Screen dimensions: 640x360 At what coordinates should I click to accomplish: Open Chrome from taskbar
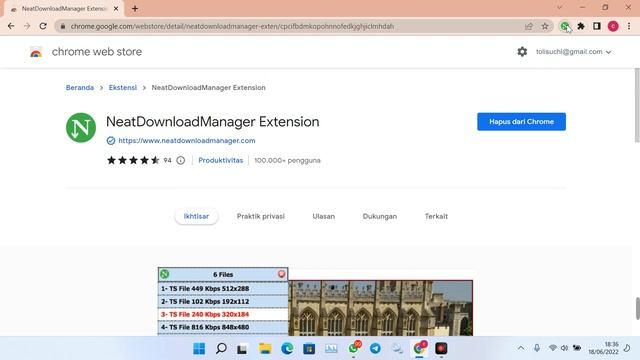click(x=419, y=349)
